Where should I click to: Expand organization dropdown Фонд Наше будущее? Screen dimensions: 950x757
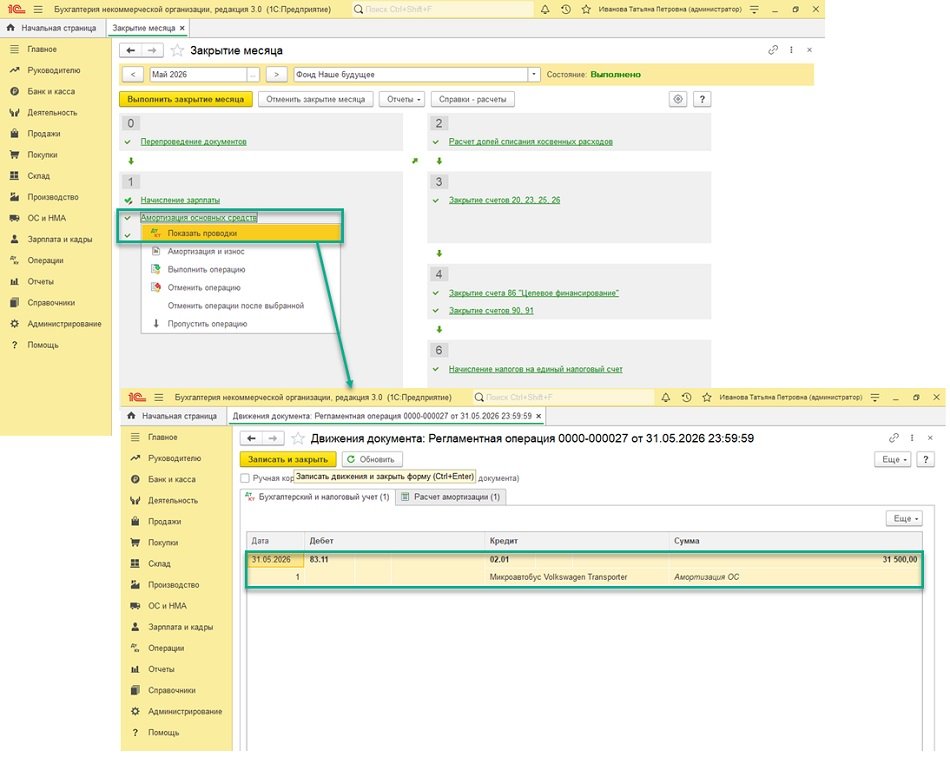click(x=534, y=75)
